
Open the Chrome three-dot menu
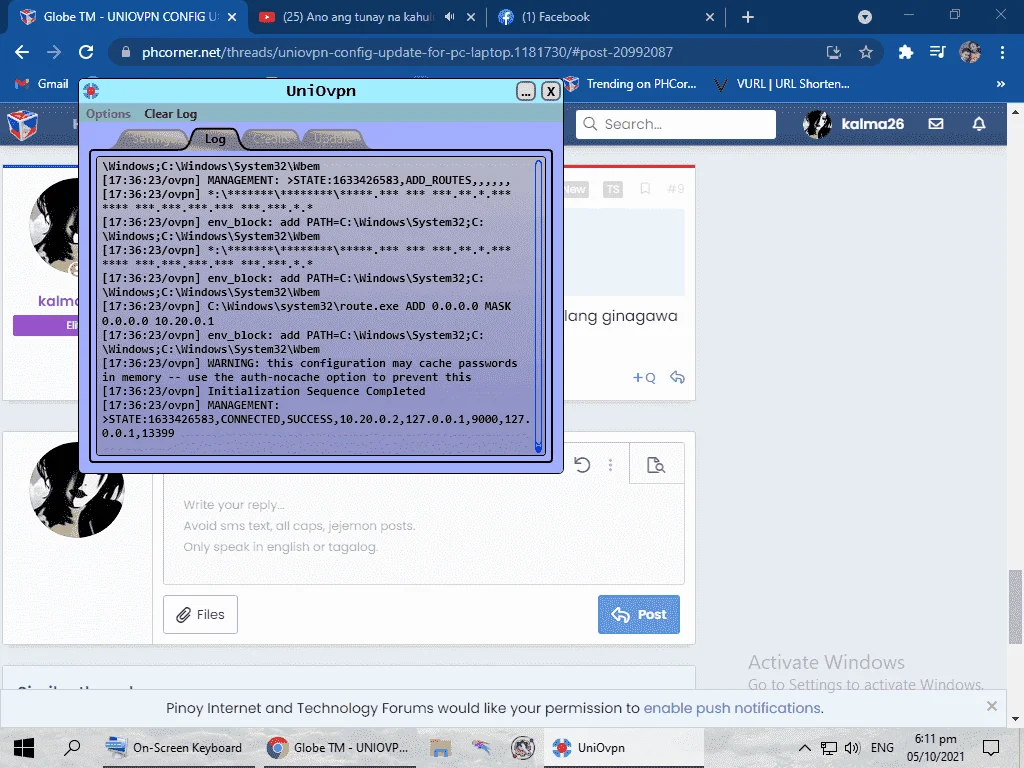(x=1002, y=52)
